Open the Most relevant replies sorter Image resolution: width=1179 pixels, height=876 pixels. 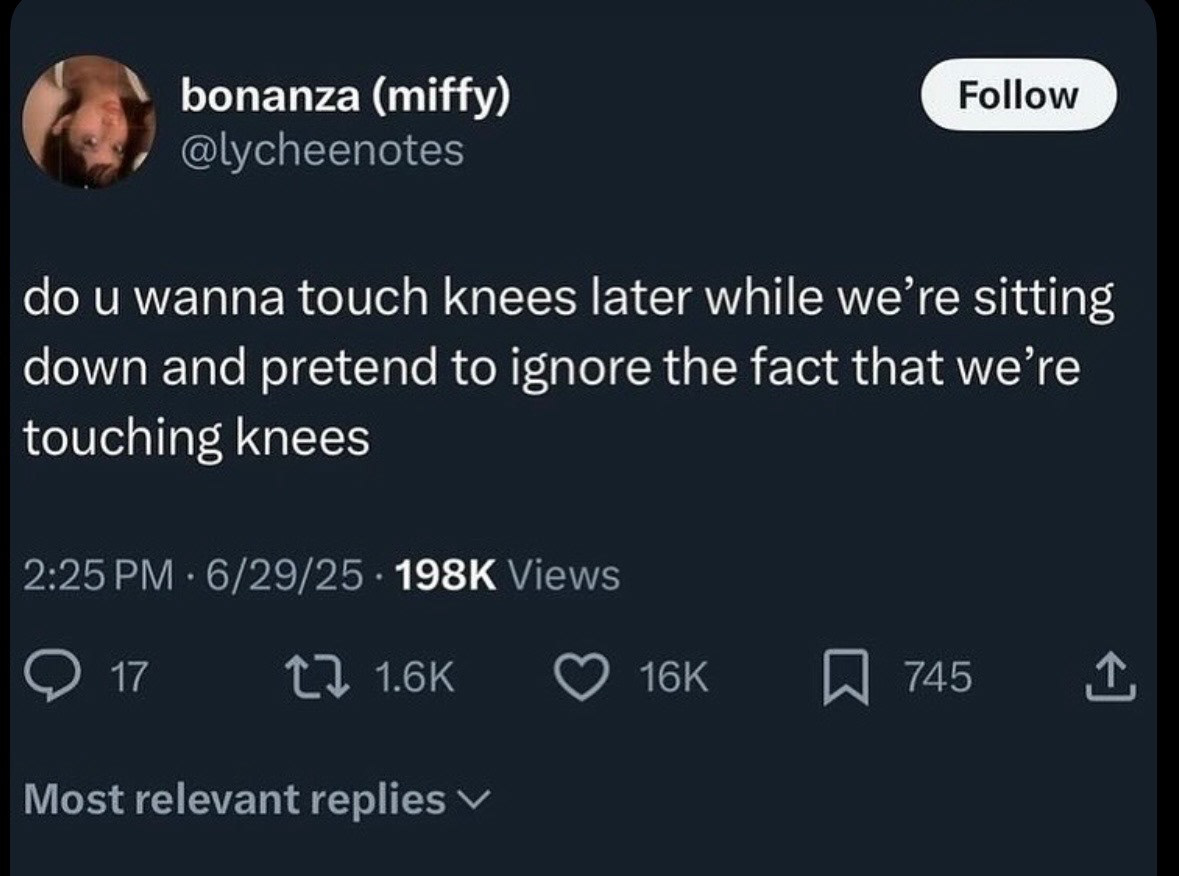[x=236, y=799]
